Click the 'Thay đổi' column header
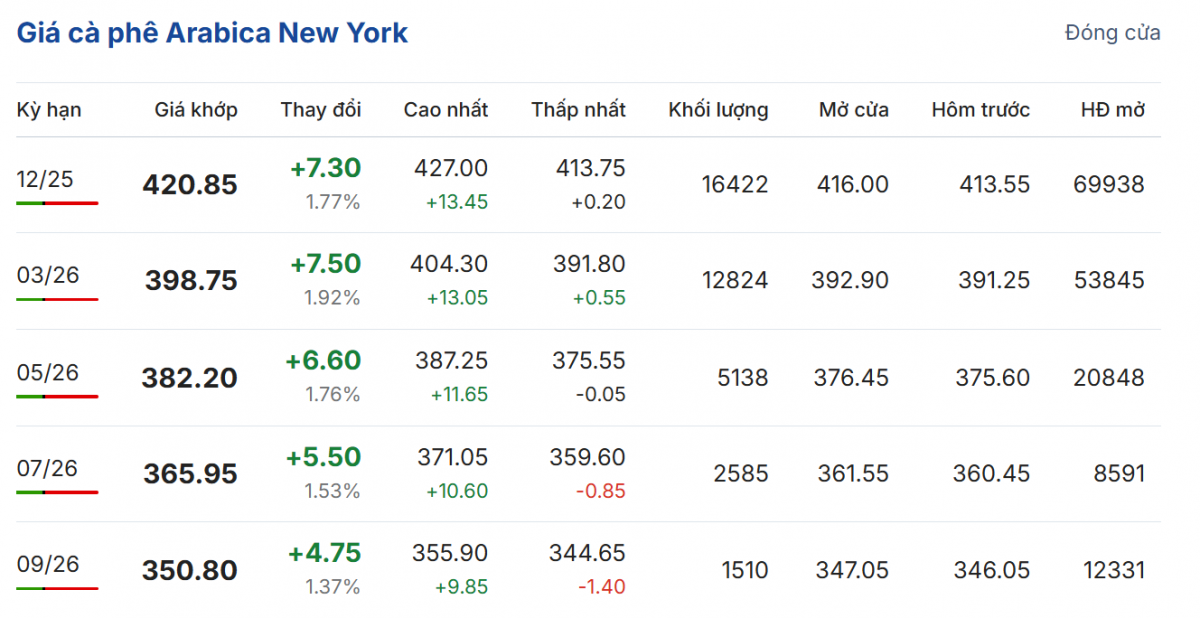Screen dimensions: 1200x618 click(x=321, y=110)
